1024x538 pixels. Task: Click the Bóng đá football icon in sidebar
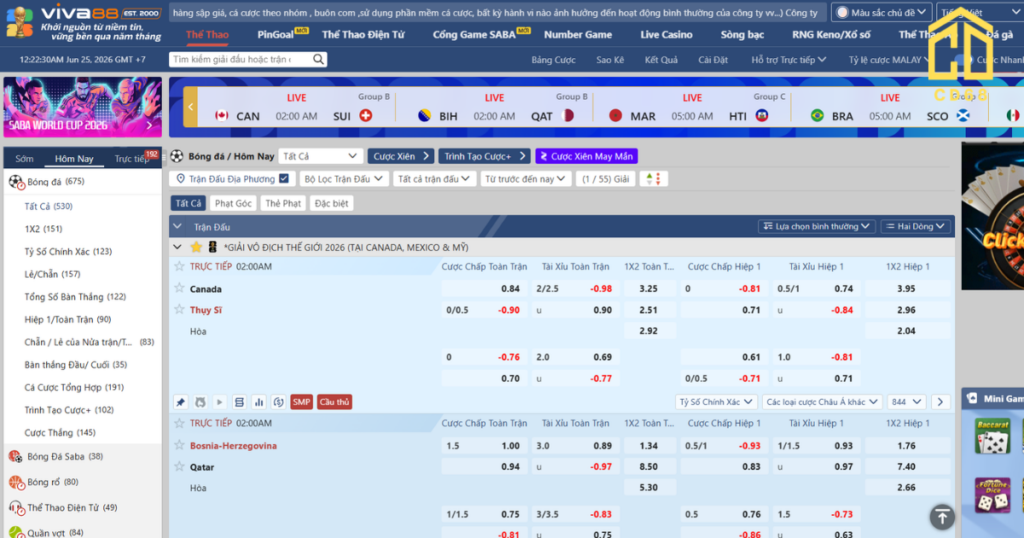pos(16,182)
